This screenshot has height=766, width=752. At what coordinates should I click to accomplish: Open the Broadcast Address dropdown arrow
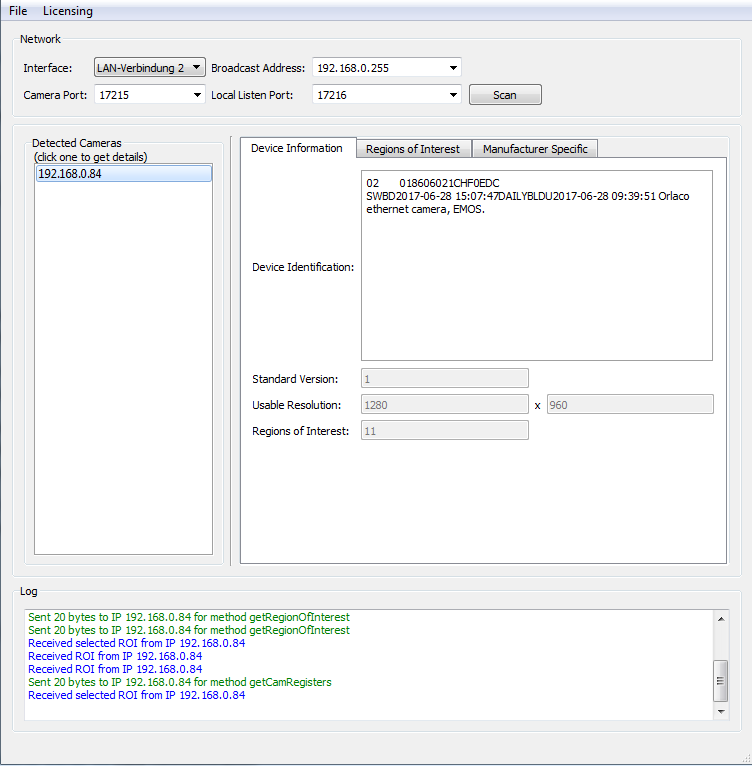click(454, 68)
